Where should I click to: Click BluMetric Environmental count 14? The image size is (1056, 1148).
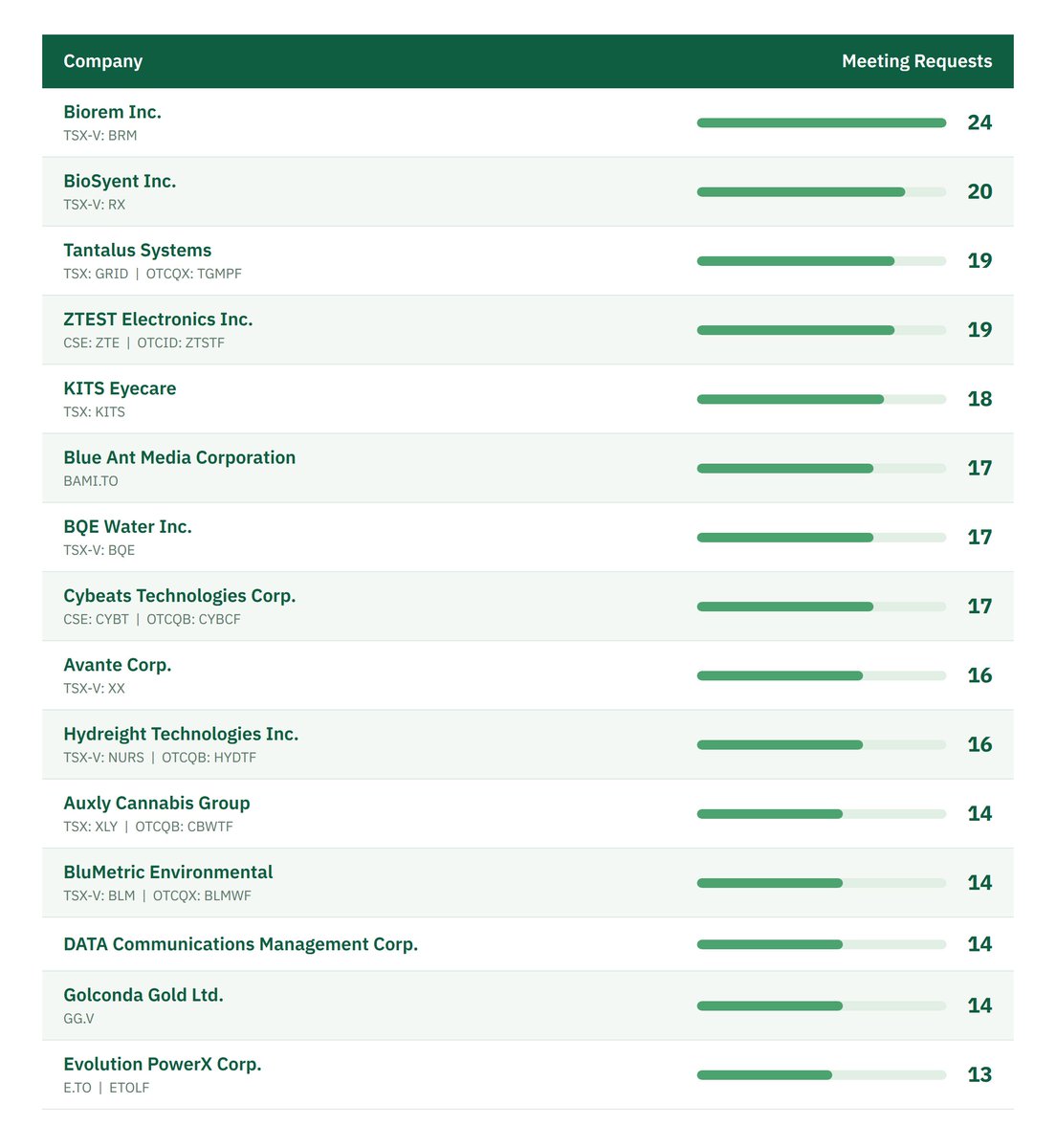coord(979,883)
